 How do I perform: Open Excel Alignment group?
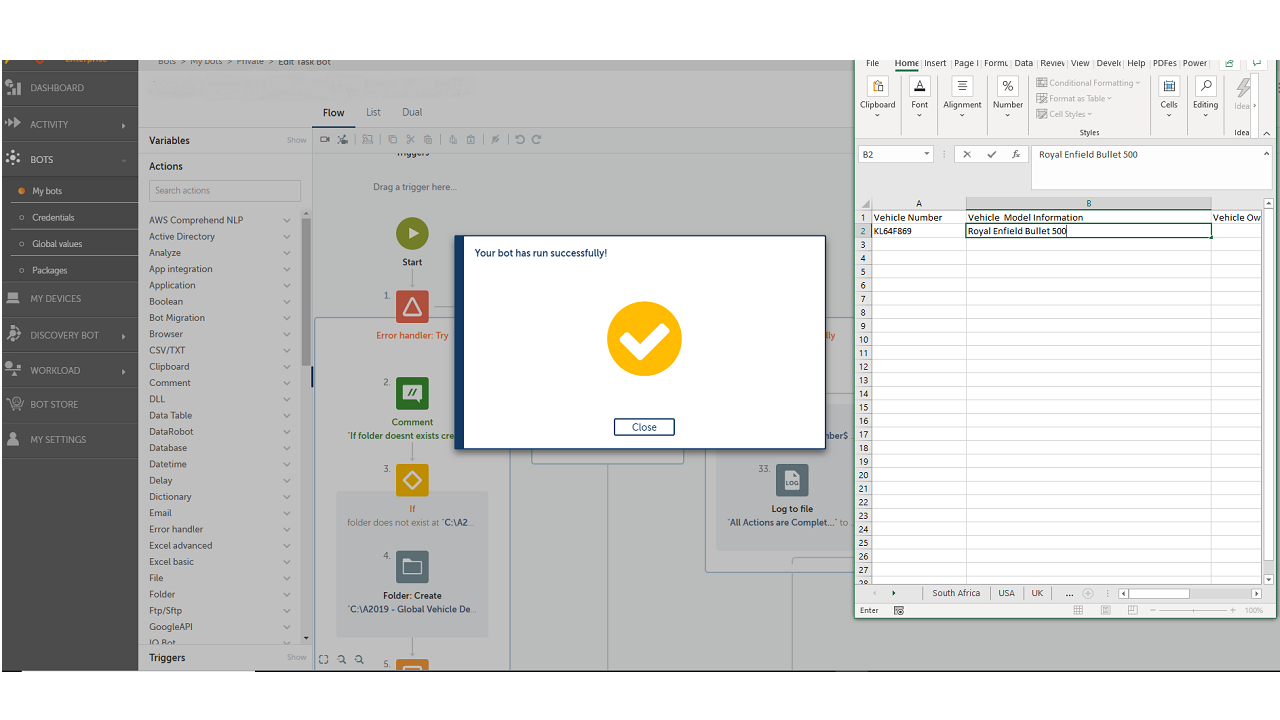(x=962, y=97)
